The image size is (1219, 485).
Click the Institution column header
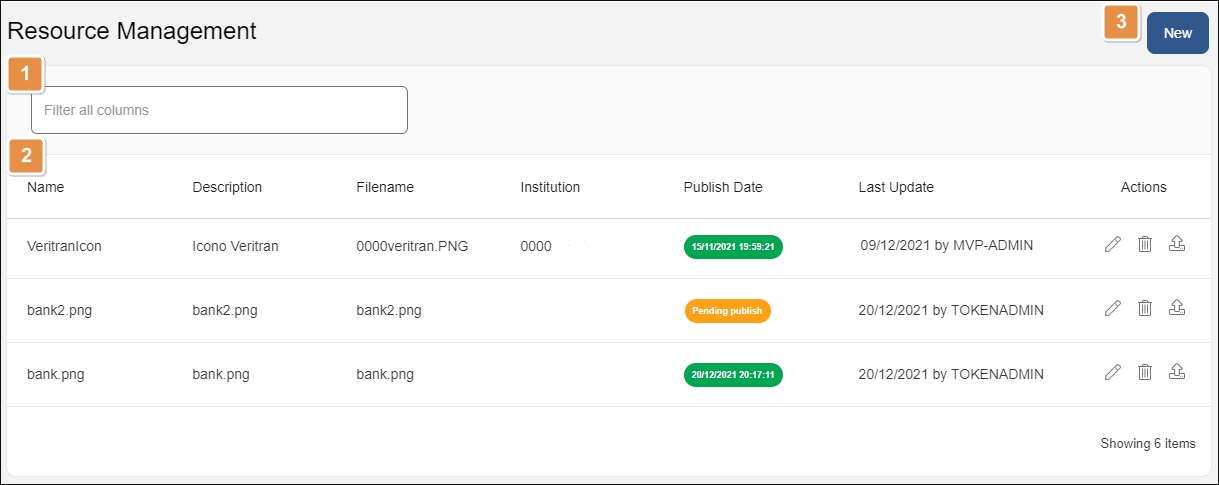click(x=550, y=187)
